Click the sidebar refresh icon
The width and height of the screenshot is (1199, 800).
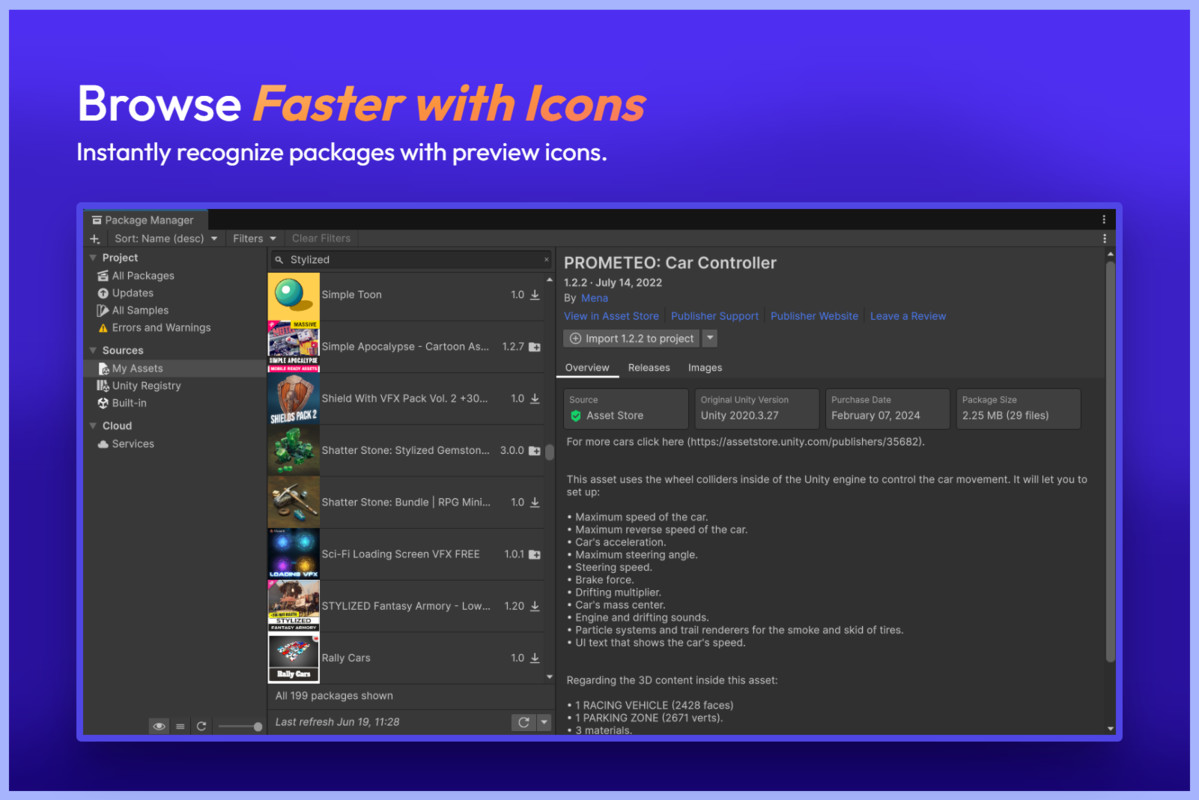point(201,727)
